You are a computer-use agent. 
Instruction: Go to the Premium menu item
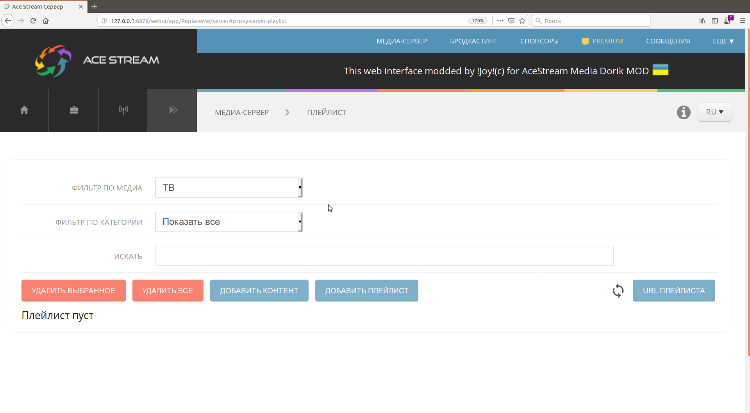[602, 42]
